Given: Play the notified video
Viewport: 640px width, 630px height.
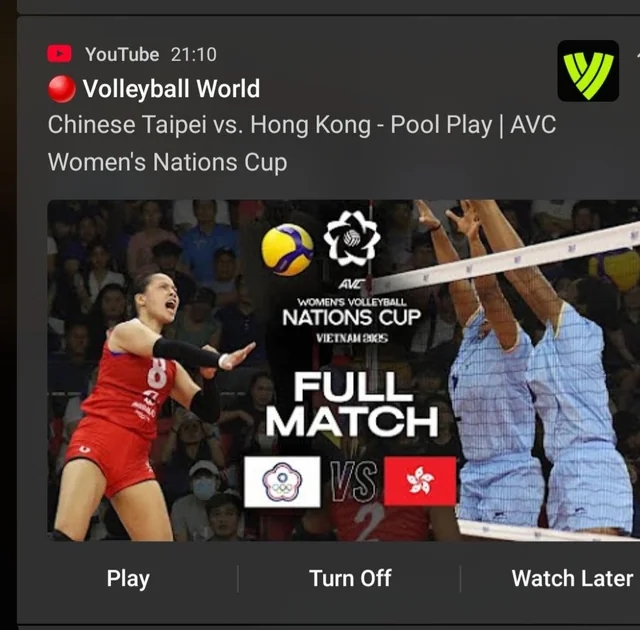Looking at the screenshot, I should pyautogui.click(x=128, y=579).
